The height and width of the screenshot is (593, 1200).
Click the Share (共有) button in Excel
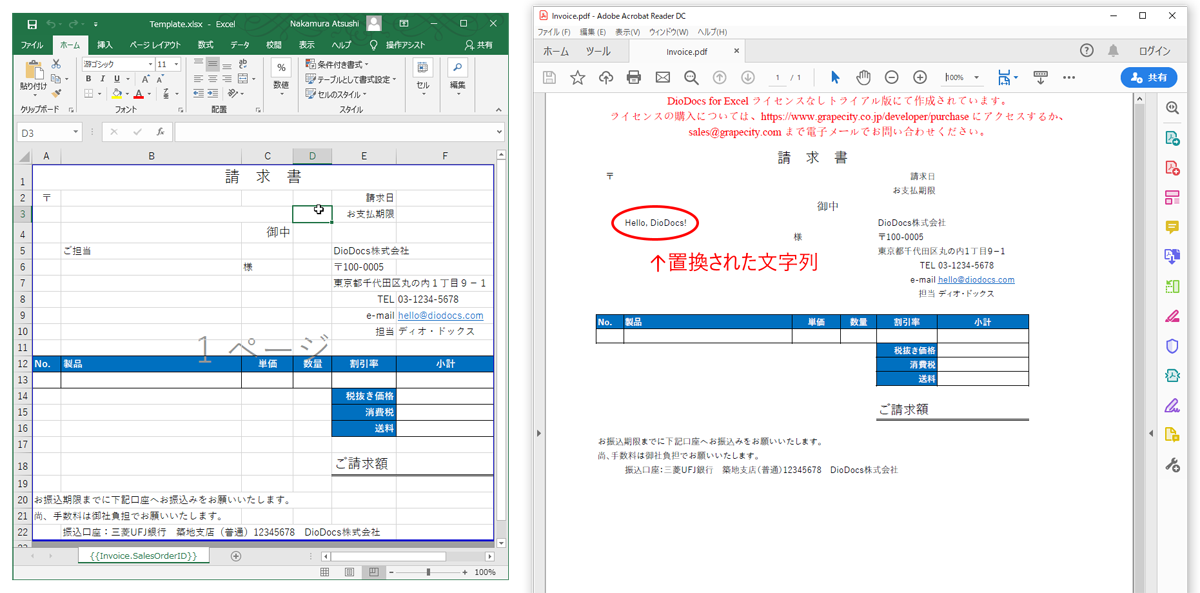click(478, 45)
